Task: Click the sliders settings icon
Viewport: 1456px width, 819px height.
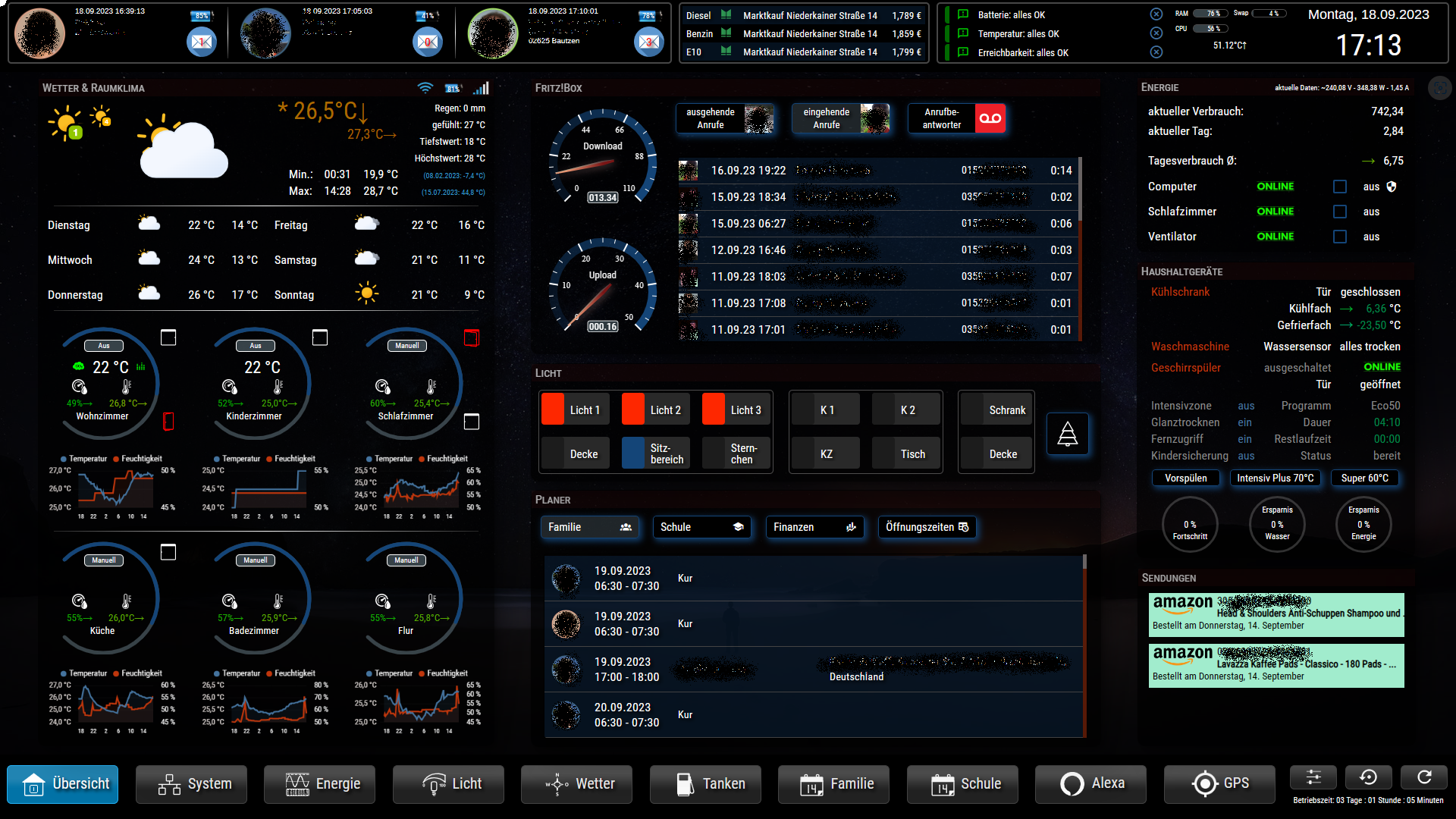Action: click(x=1313, y=777)
